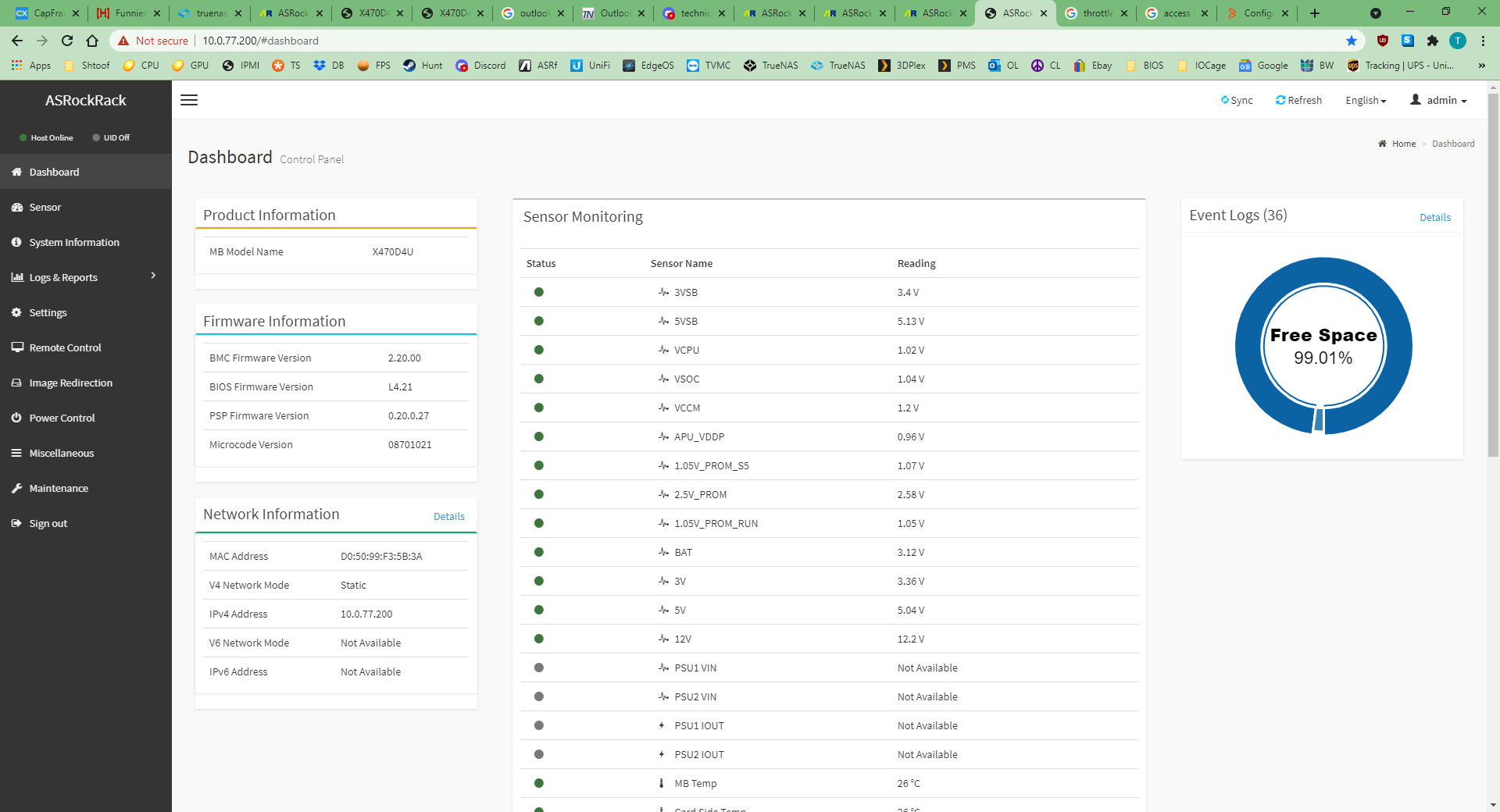The image size is (1500, 812).
Task: Click Sign out in sidebar
Action: [x=85, y=523]
